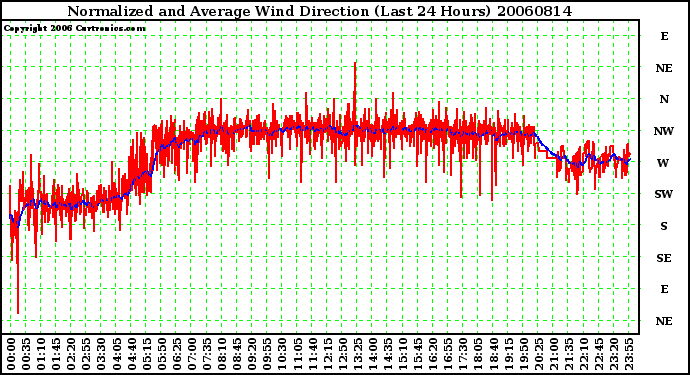Click the 16:55 time axis label

448,354
